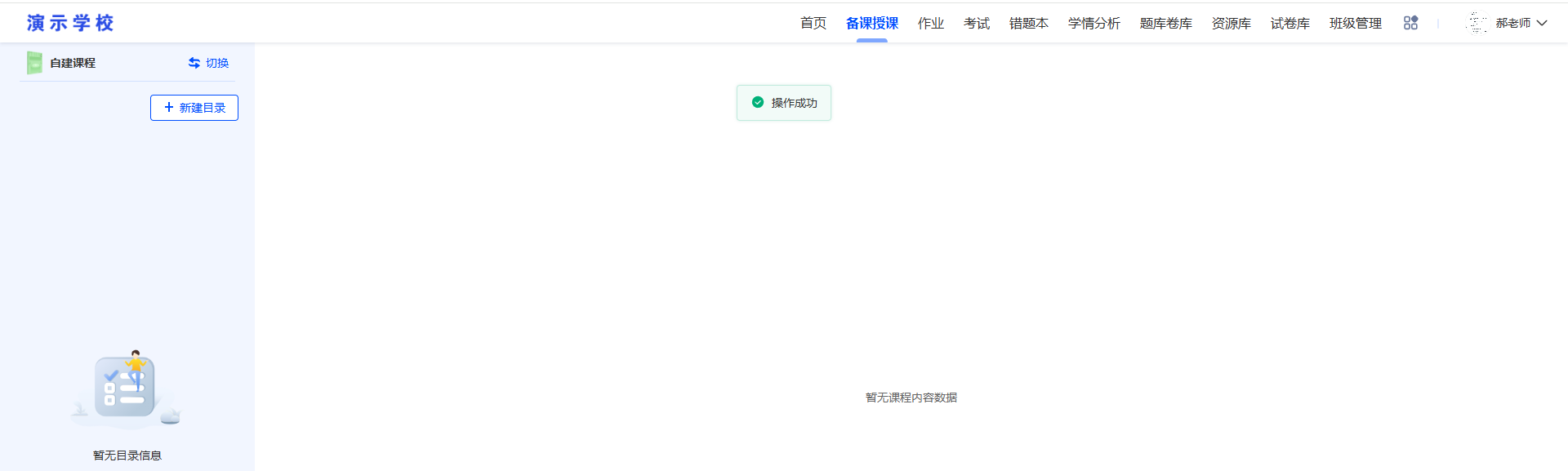Navigate to 资源库
Screen dimensions: 1568x471
(1232, 23)
